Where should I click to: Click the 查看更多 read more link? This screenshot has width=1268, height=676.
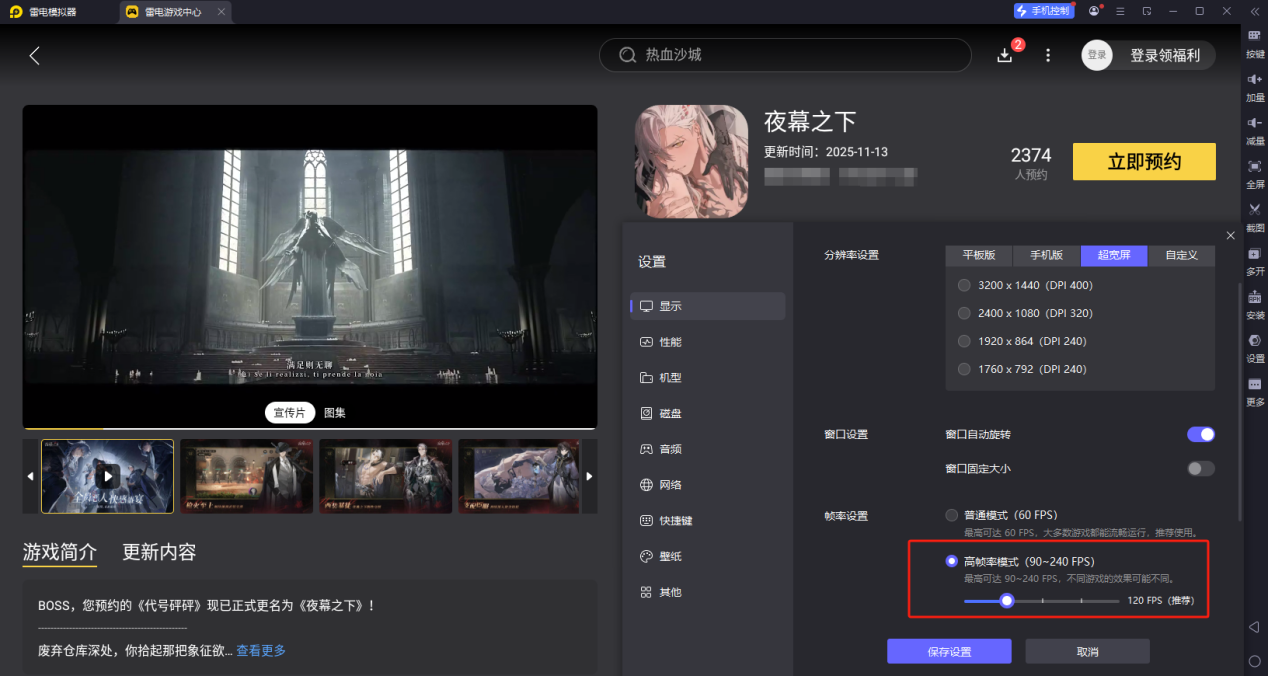[x=260, y=649]
